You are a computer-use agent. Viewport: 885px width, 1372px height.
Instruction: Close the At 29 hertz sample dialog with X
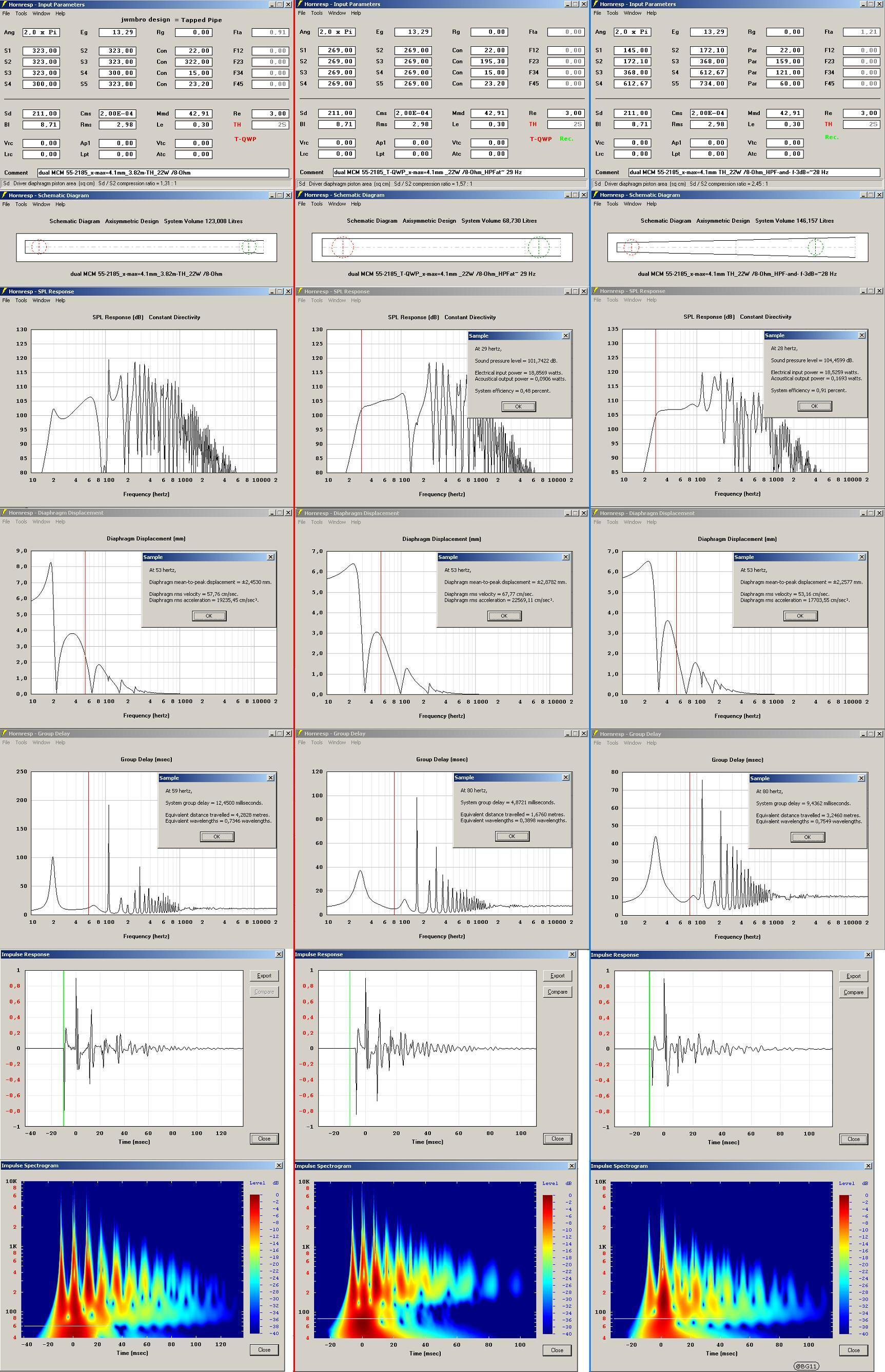point(565,336)
